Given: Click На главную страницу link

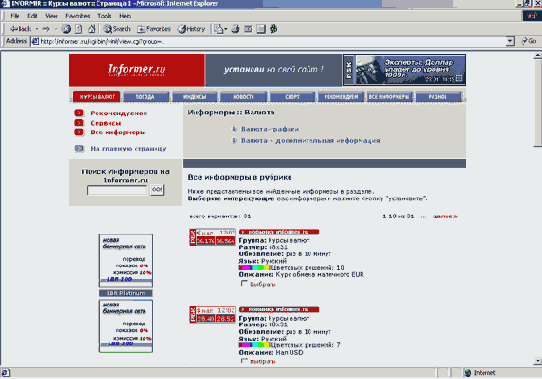Looking at the screenshot, I should coord(128,149).
